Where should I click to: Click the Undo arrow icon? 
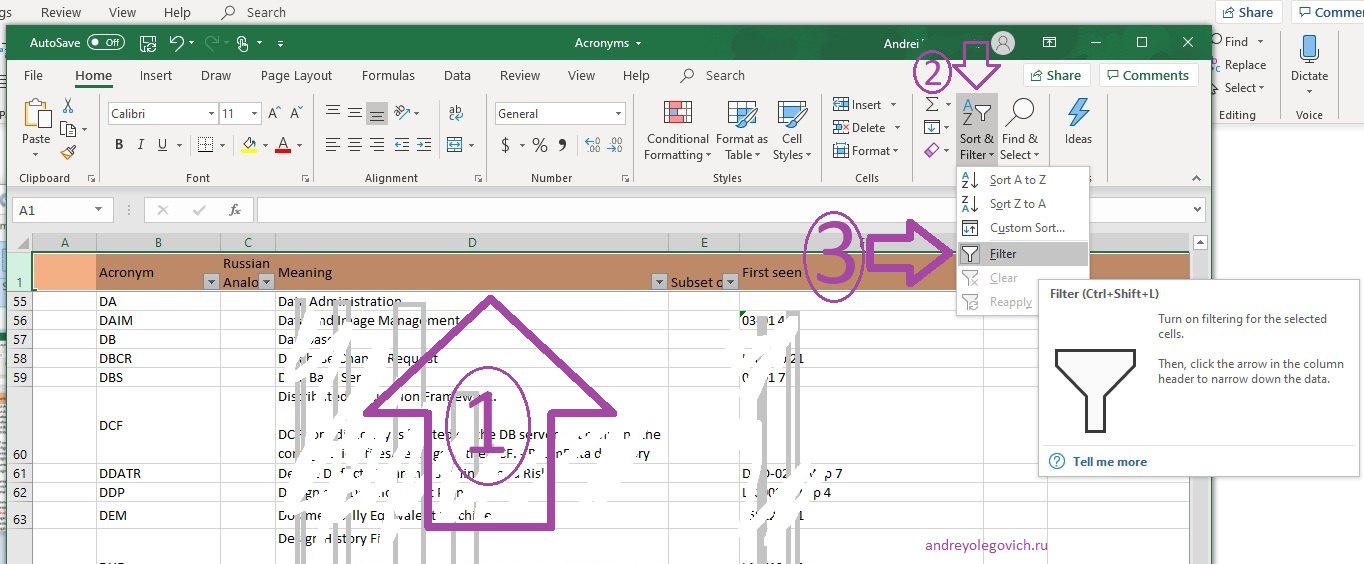(176, 43)
